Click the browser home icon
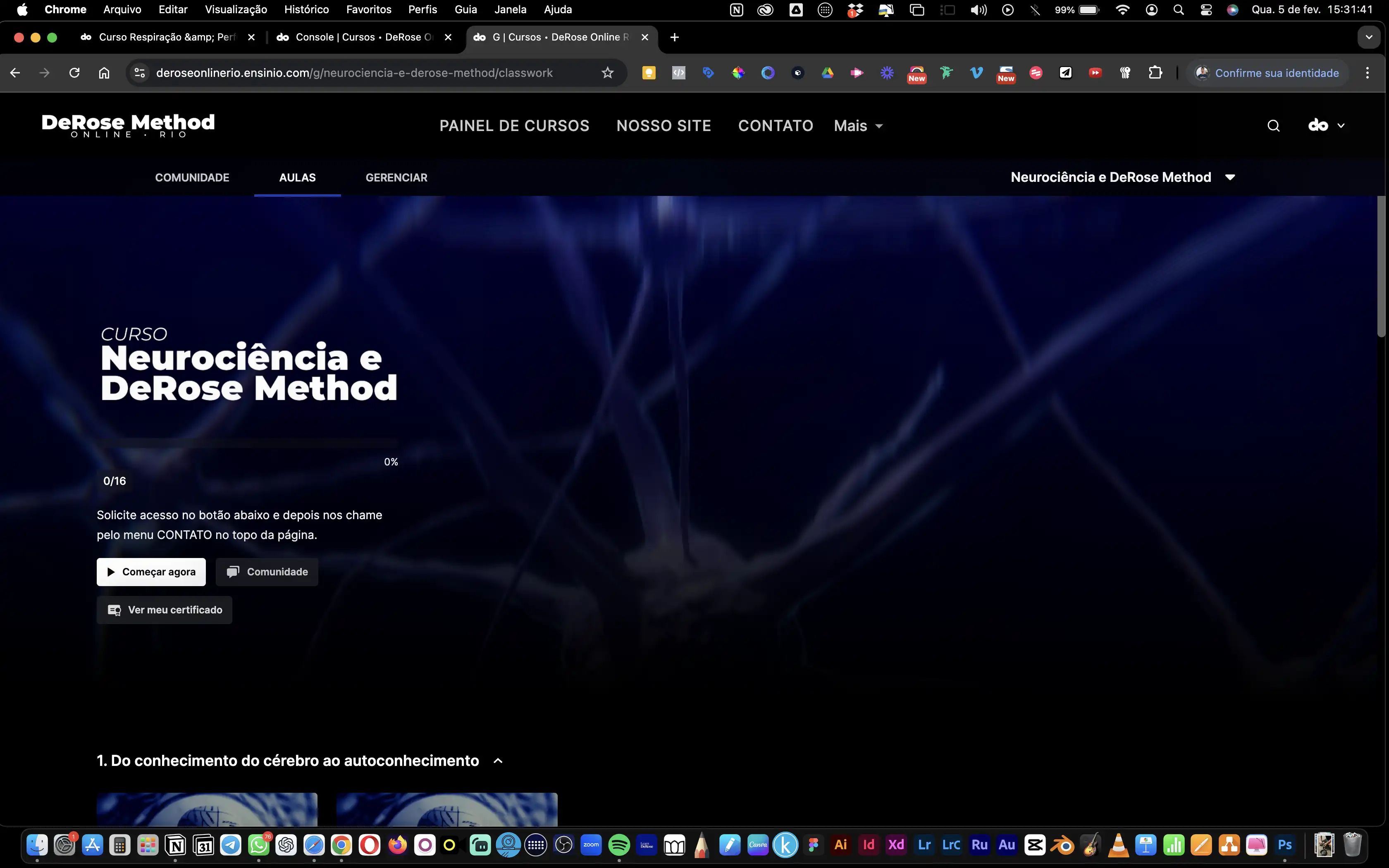1389x868 pixels. pos(104,73)
